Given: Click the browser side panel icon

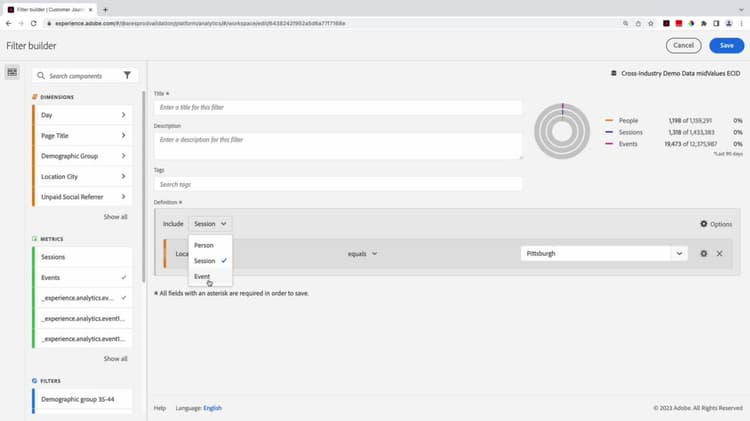Looking at the screenshot, I should (716, 23).
